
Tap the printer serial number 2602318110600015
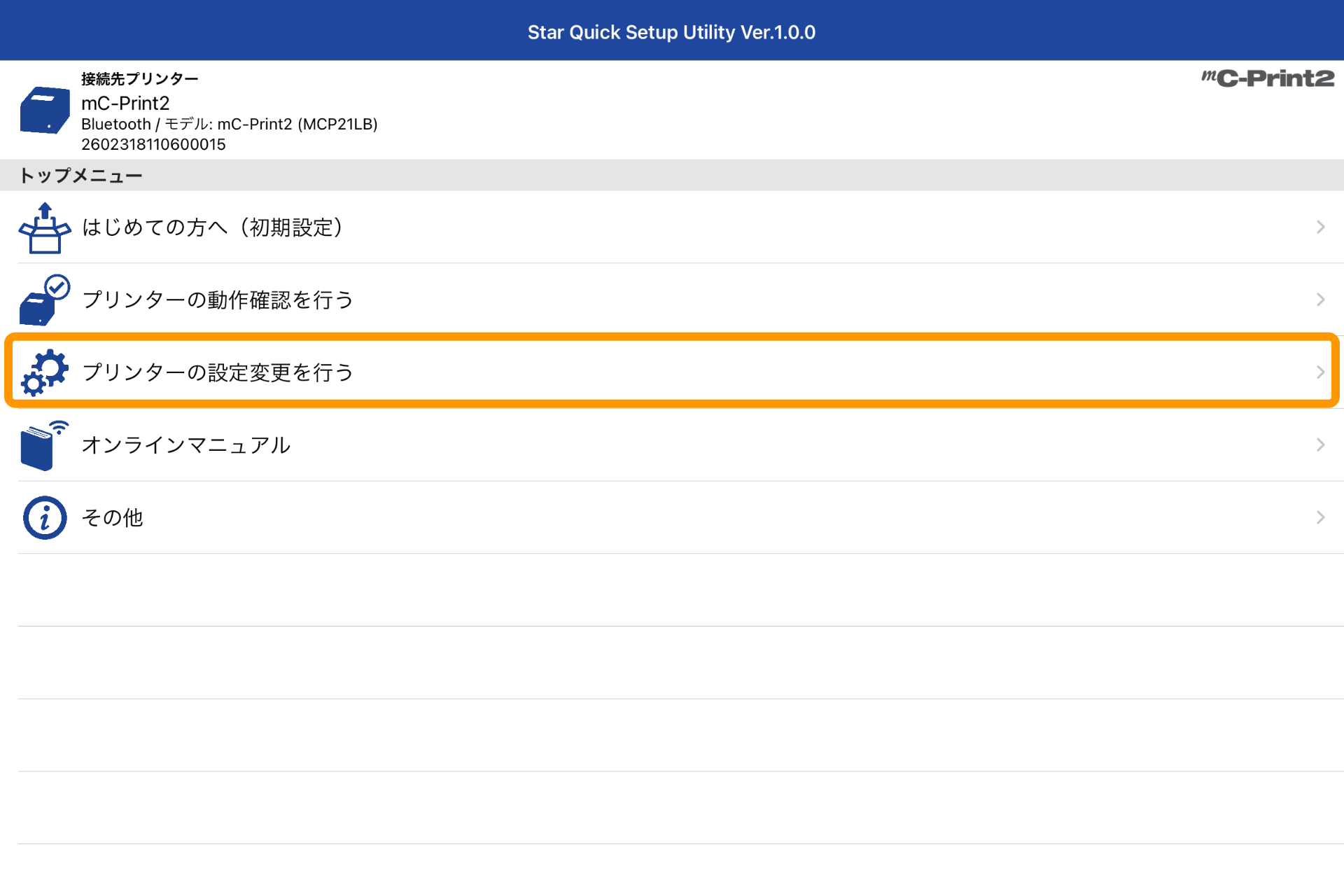(153, 144)
